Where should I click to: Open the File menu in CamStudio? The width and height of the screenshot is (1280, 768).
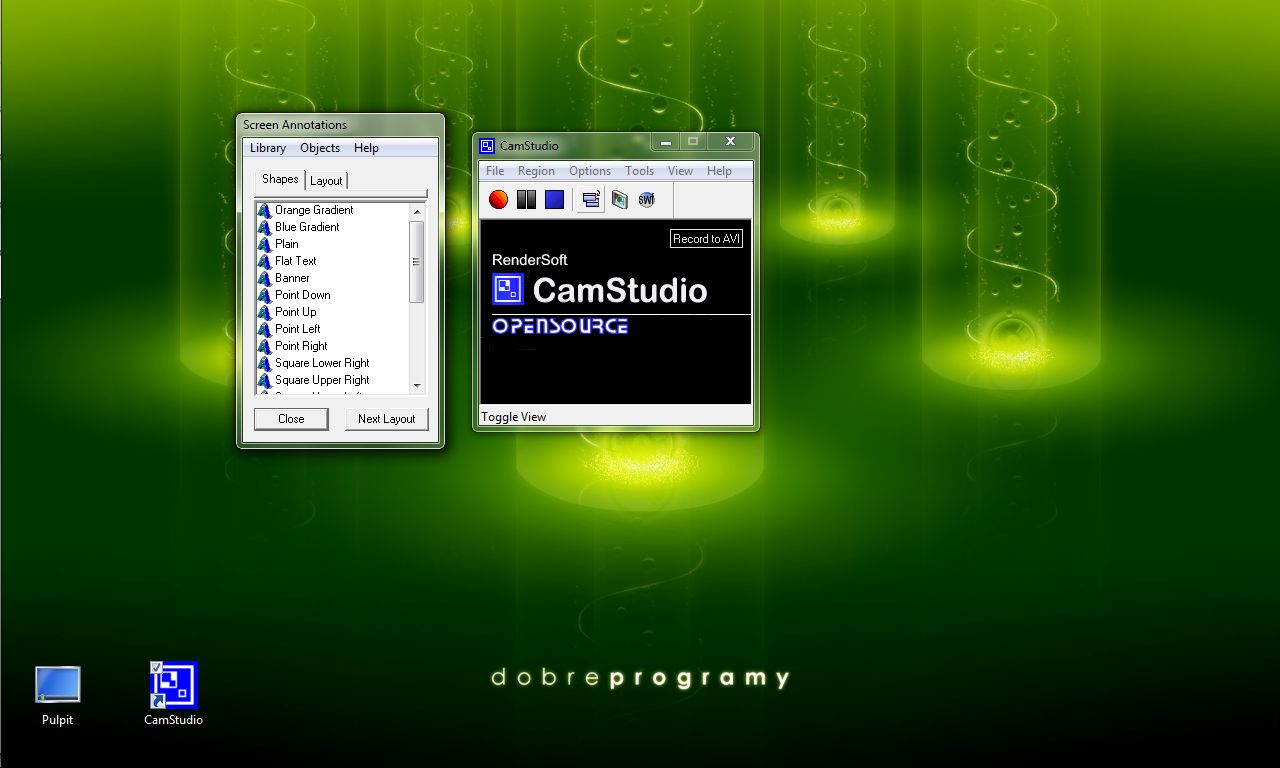point(495,171)
